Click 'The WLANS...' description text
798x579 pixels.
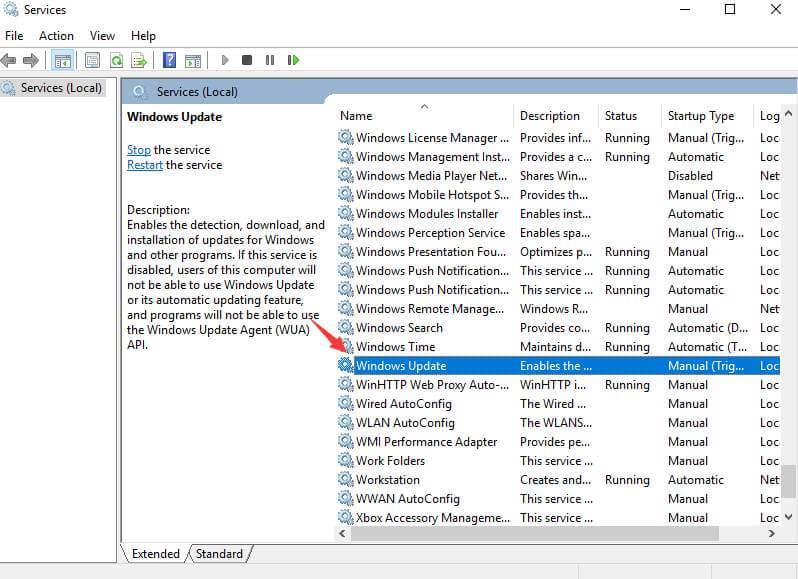556,422
